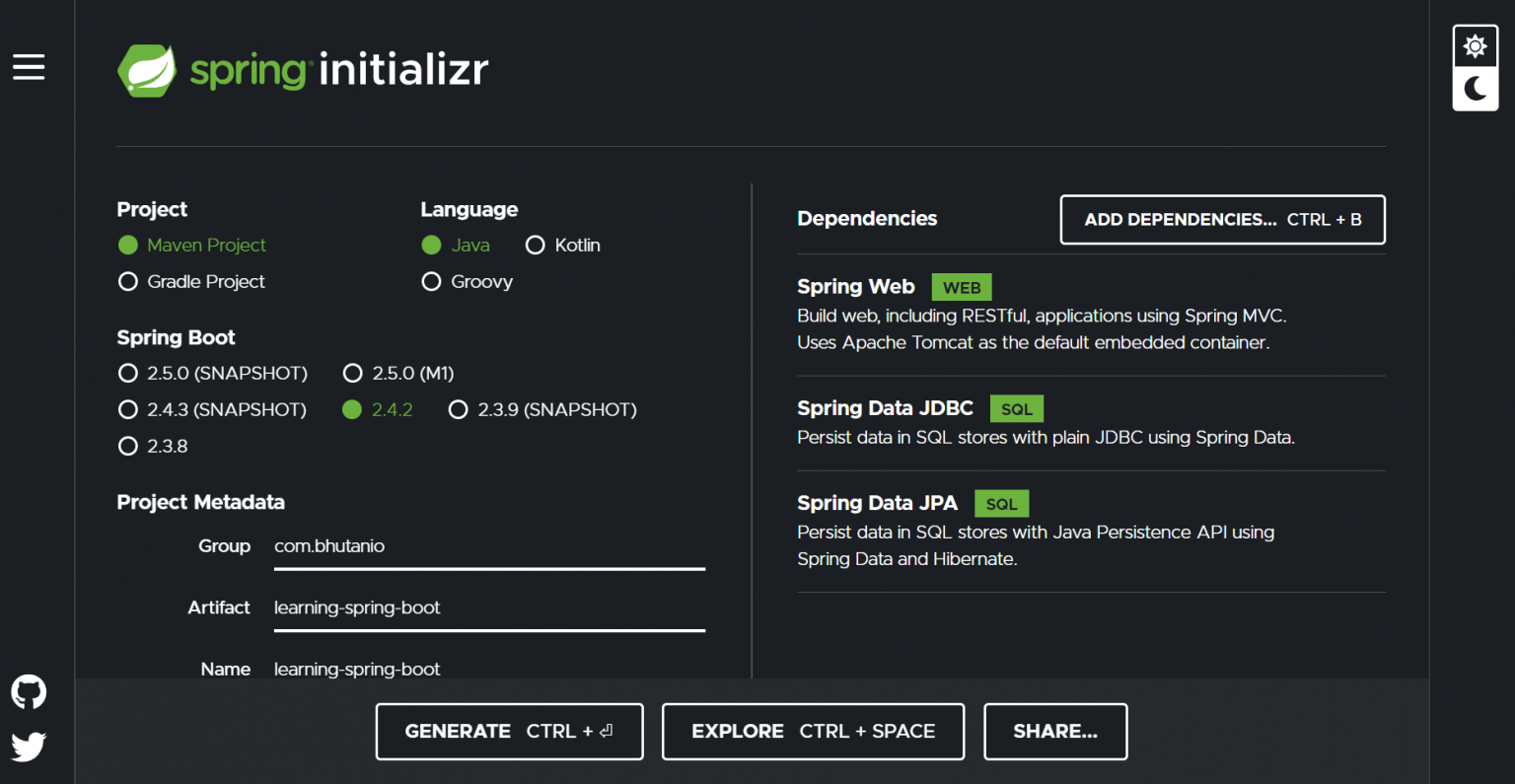
Task: Select Gradle Project radio option
Action: click(x=191, y=281)
